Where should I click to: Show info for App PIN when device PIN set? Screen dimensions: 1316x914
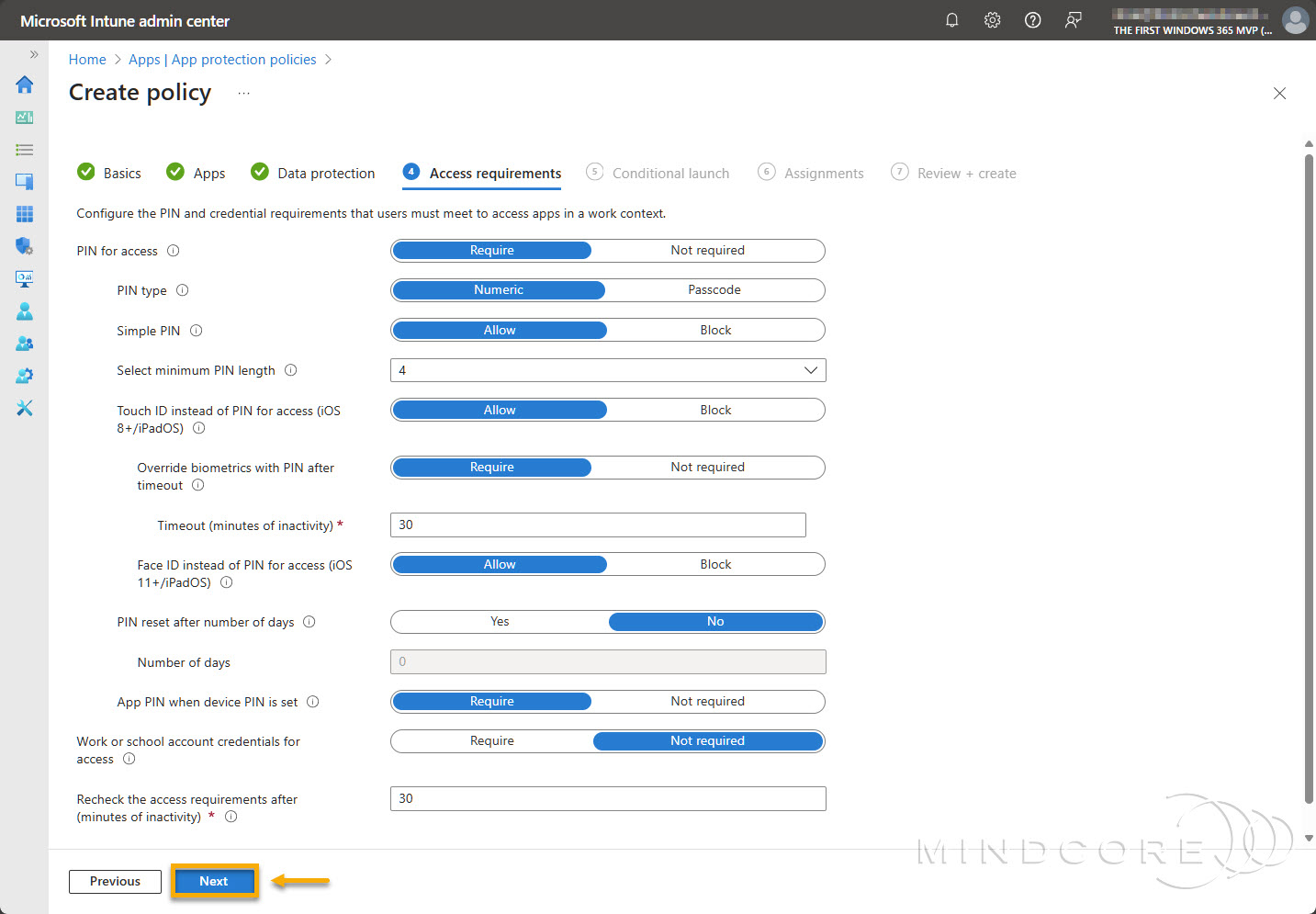pyautogui.click(x=313, y=702)
